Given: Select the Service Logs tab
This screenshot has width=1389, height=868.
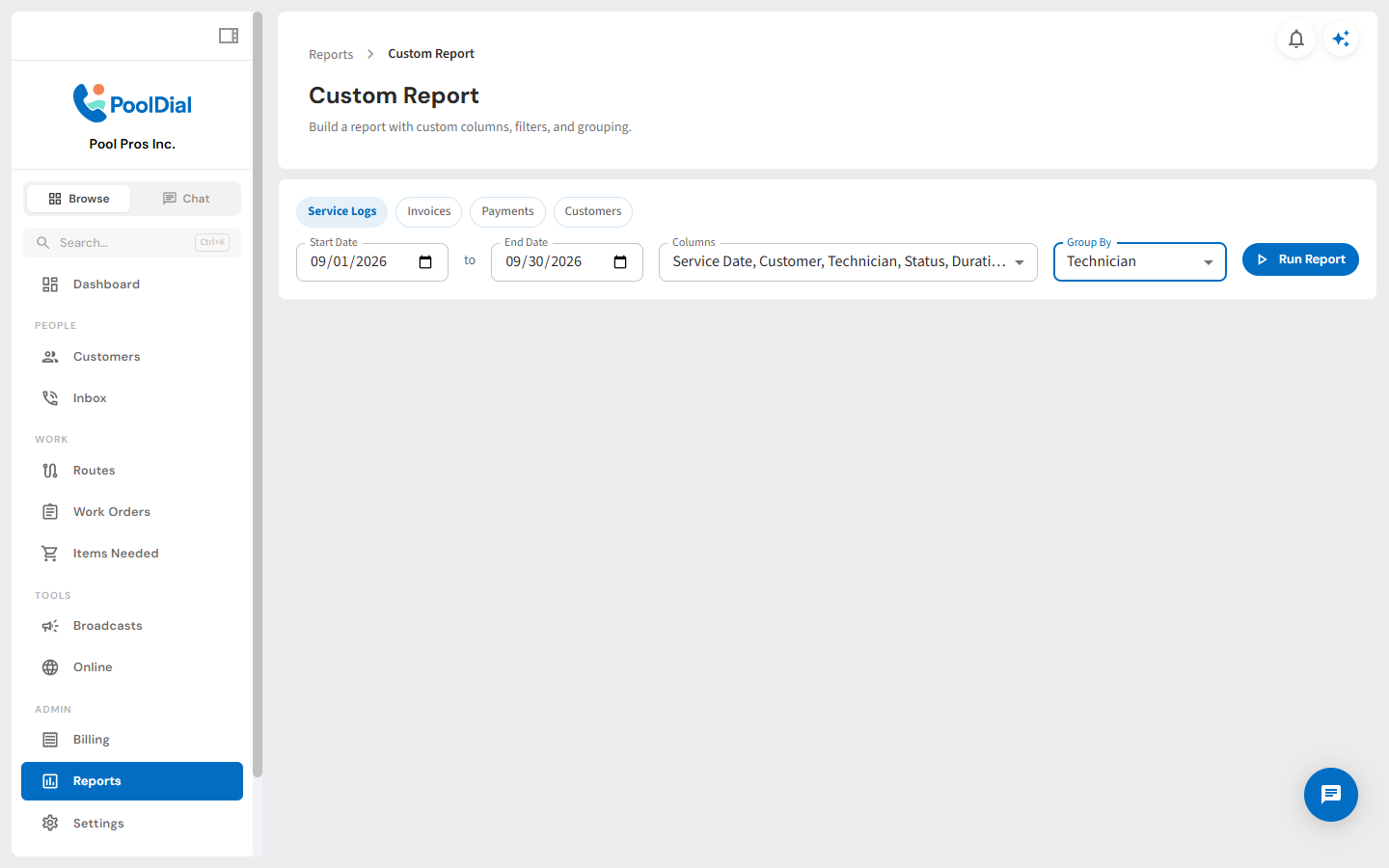Looking at the screenshot, I should coord(342,212).
